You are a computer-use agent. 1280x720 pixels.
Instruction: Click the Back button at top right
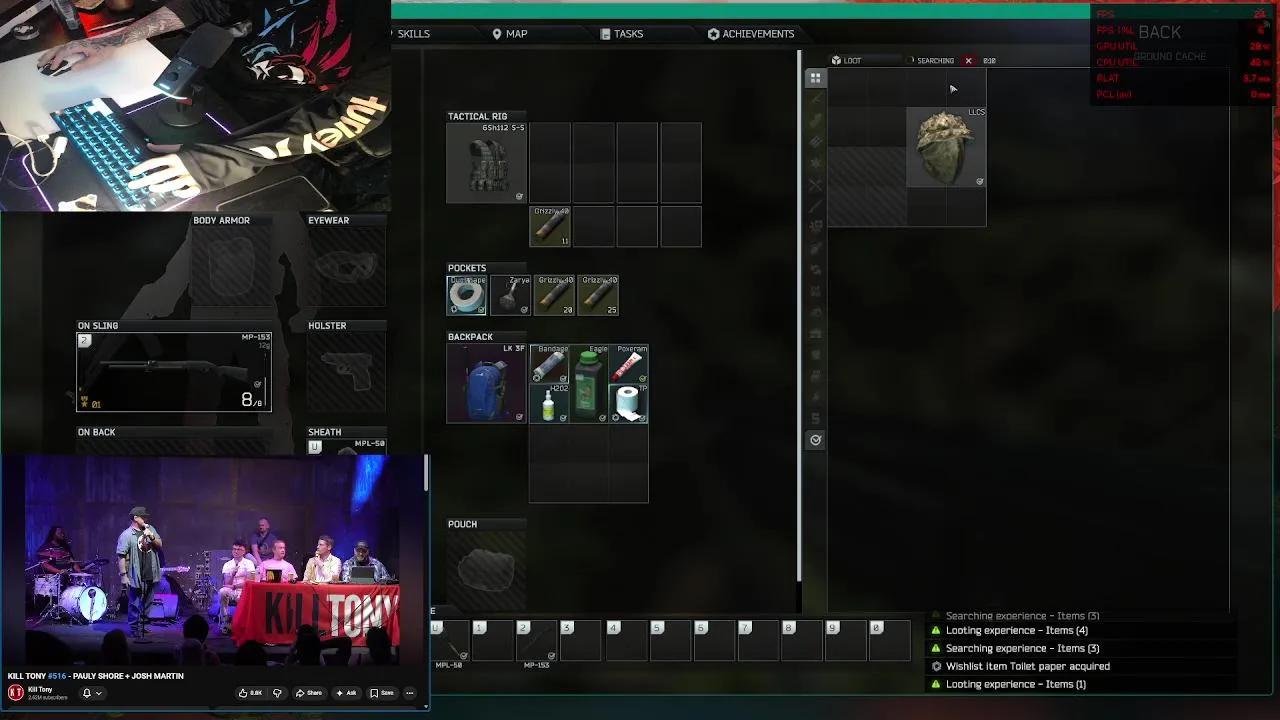tap(1159, 33)
